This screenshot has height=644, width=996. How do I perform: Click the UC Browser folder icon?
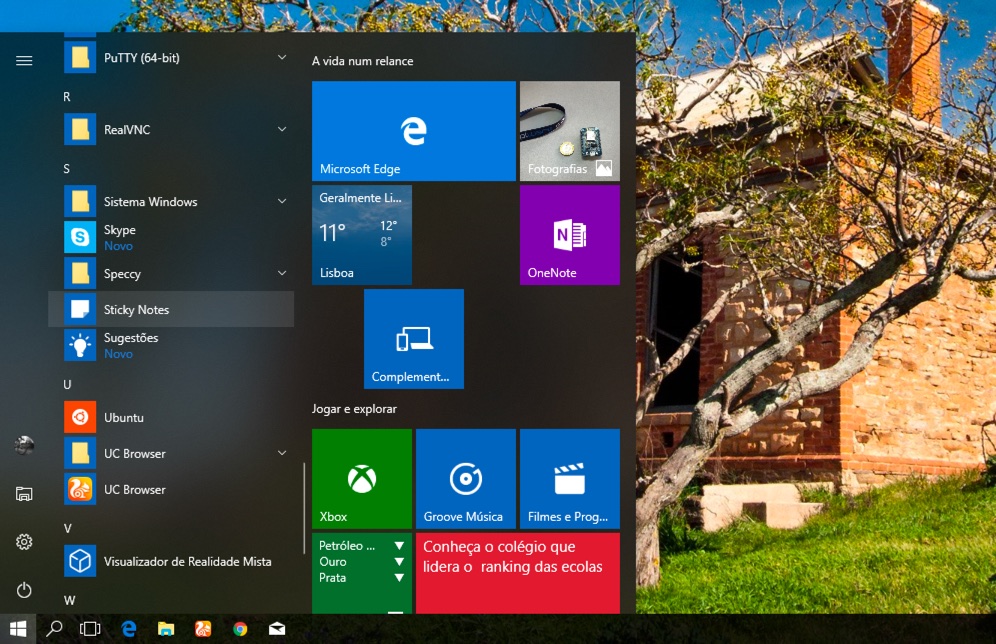tap(80, 453)
